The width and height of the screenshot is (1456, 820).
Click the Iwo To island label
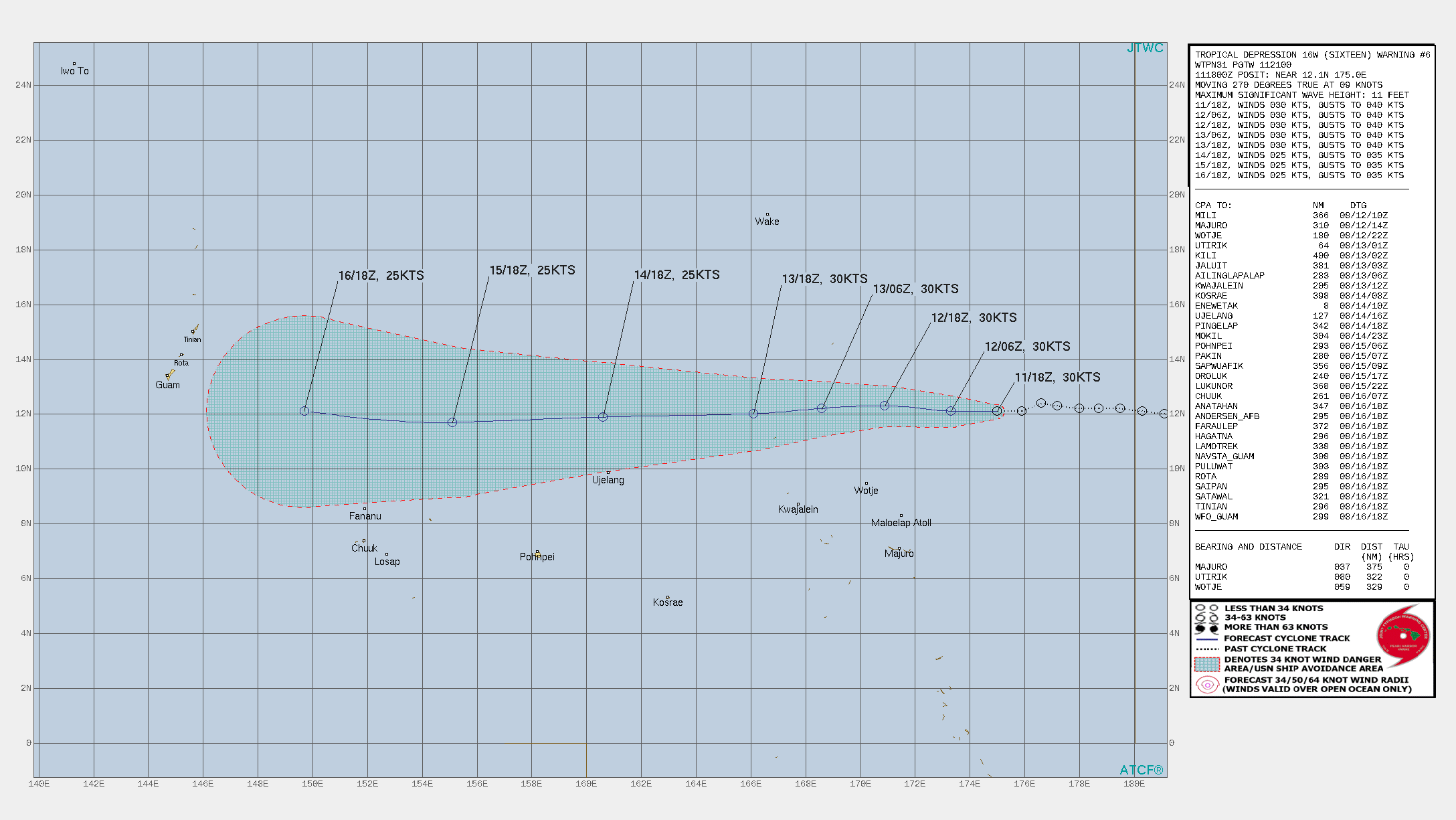pos(75,71)
